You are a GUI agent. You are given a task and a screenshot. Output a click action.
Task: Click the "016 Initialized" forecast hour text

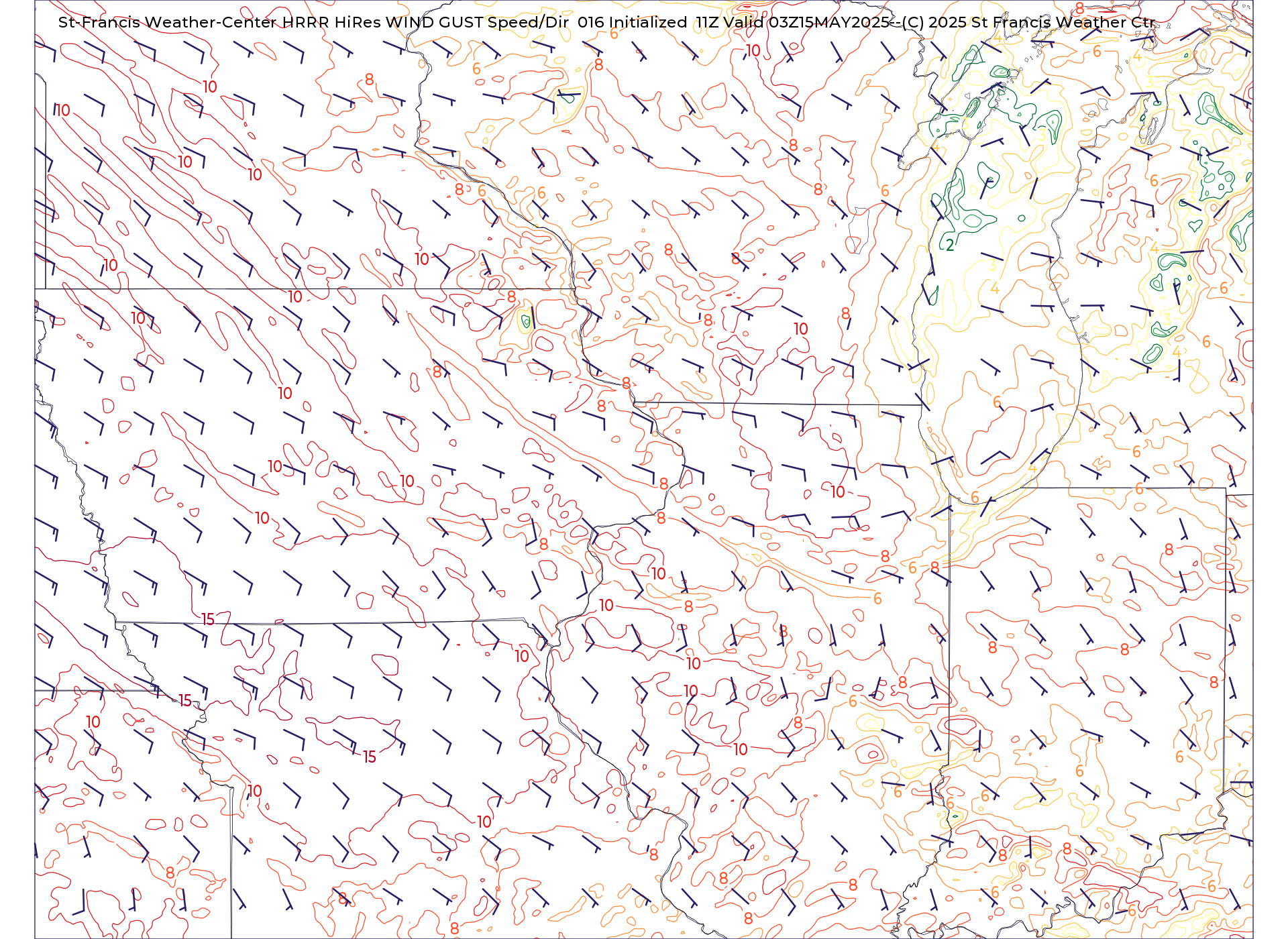coord(632,22)
